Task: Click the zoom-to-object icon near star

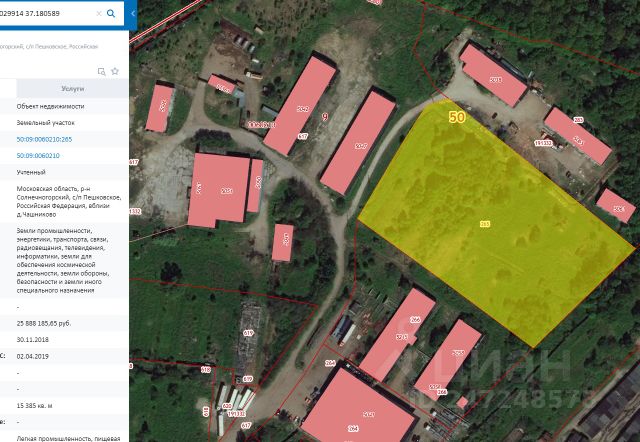Action: click(x=101, y=71)
